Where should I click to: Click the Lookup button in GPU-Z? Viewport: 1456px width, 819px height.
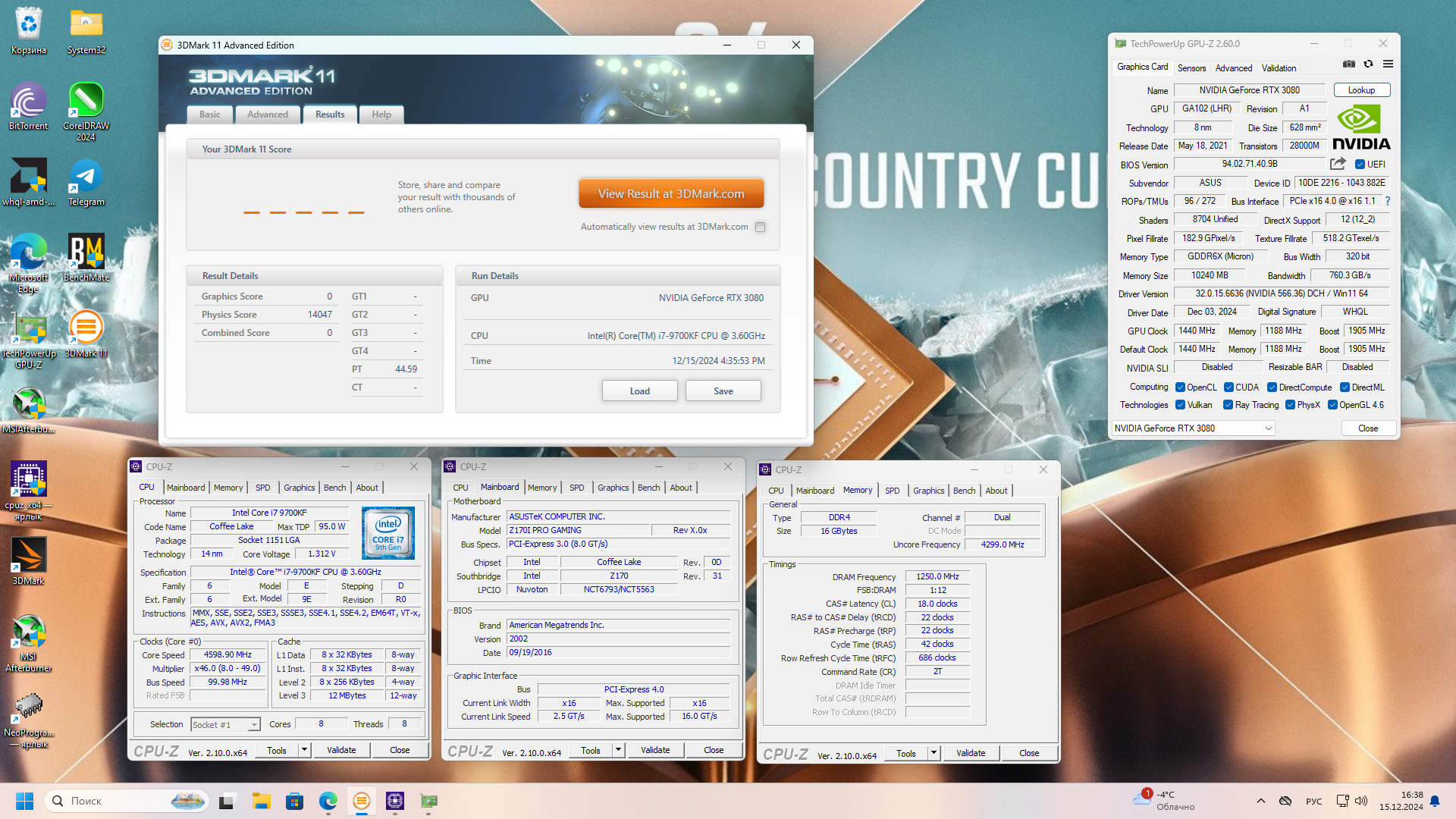[x=1361, y=90]
